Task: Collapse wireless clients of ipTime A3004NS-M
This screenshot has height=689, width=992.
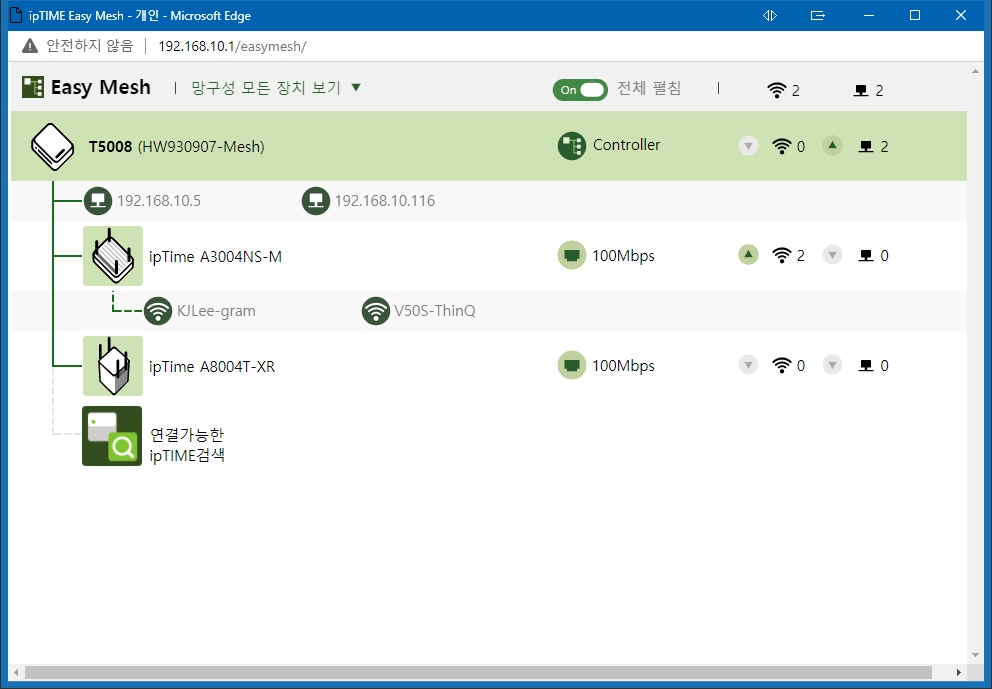Action: point(748,255)
